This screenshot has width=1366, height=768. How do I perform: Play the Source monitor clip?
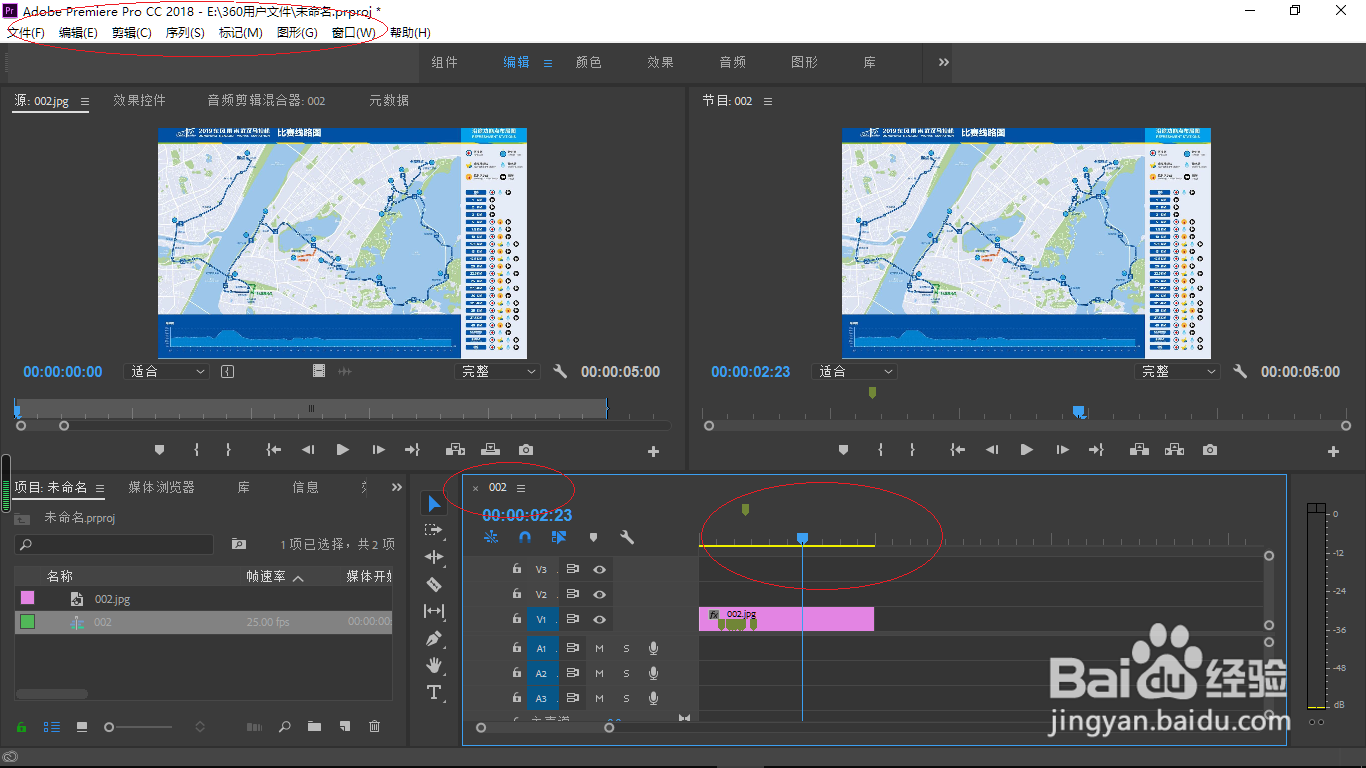pos(343,450)
